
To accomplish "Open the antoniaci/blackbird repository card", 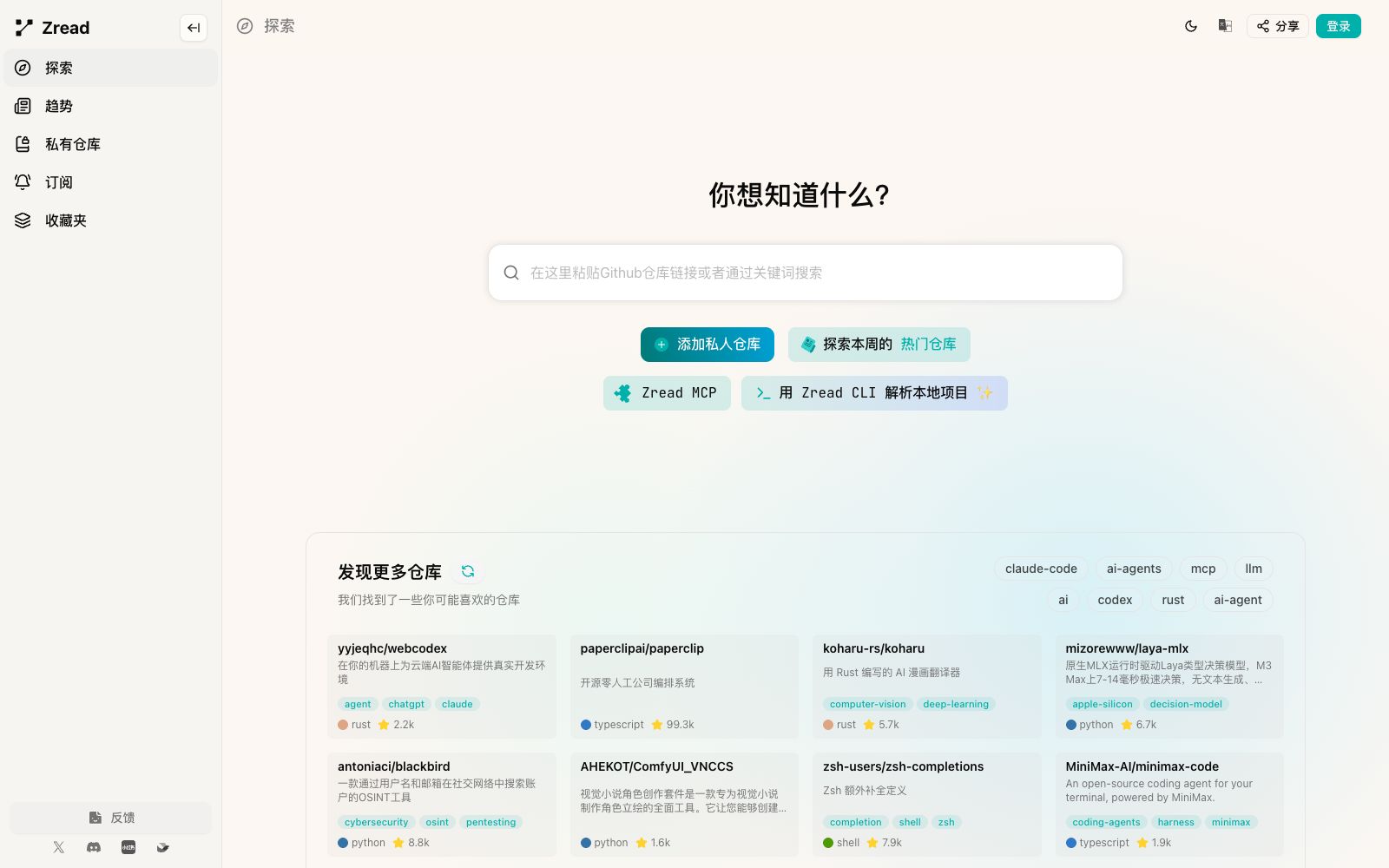I will [442, 805].
